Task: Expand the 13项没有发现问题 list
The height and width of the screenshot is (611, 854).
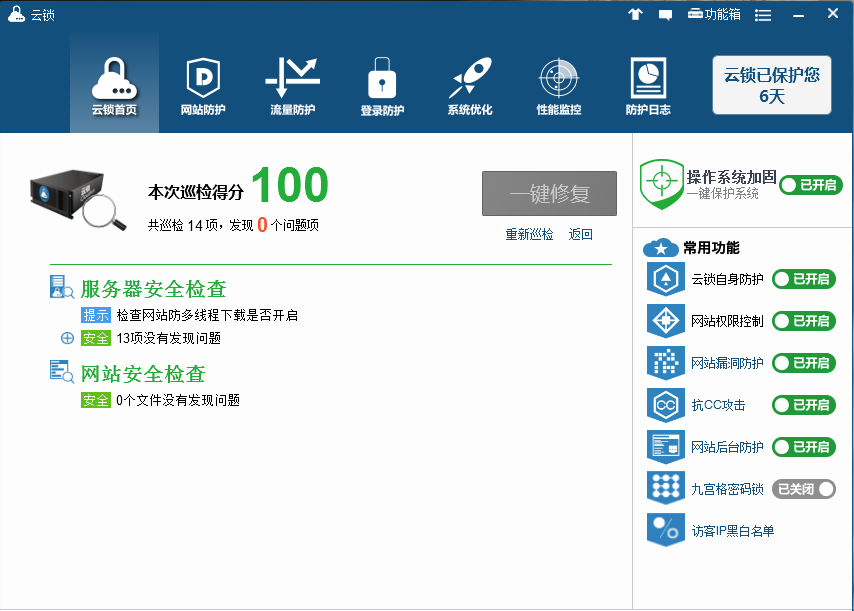Action: coord(67,338)
